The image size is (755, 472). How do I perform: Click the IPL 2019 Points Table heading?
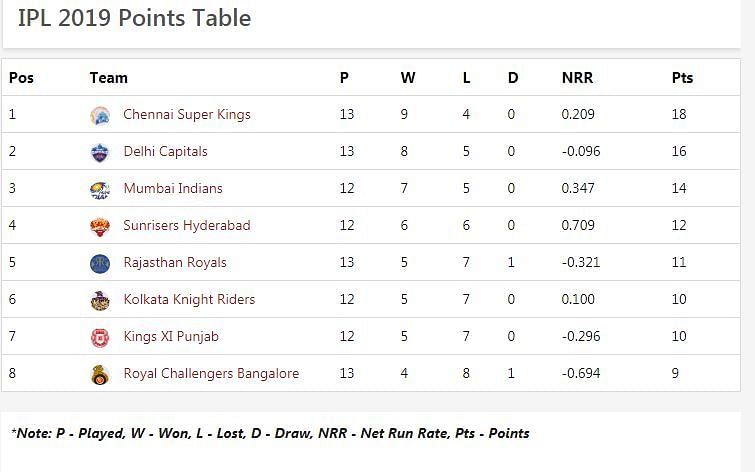click(134, 18)
